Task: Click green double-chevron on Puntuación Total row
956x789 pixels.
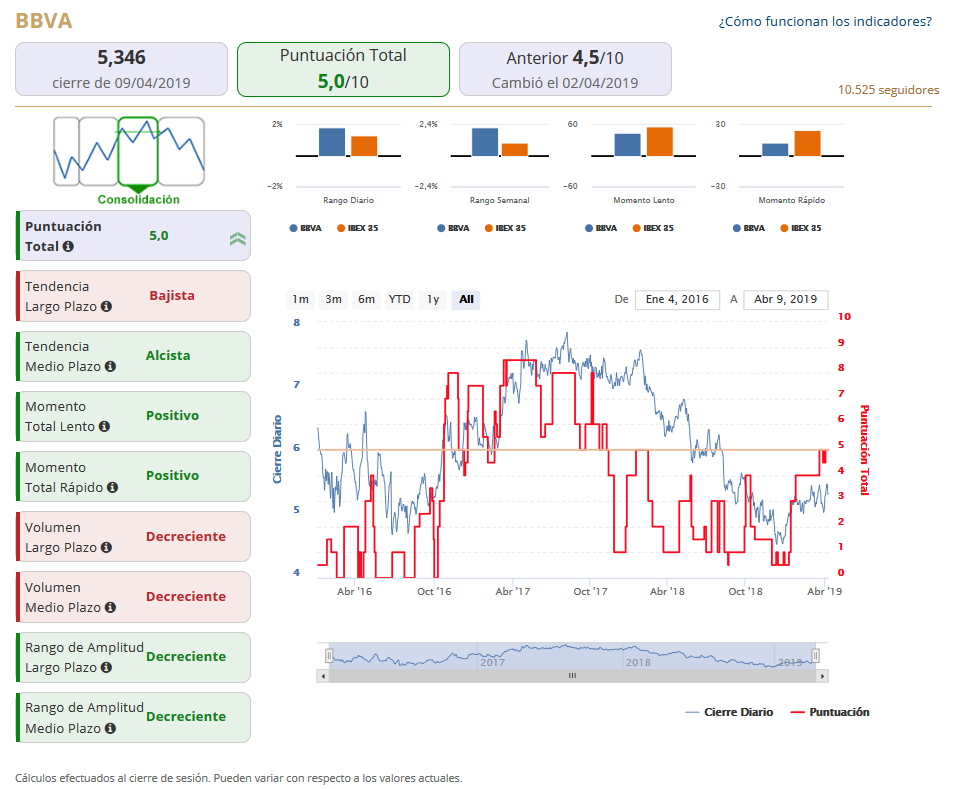Action: pyautogui.click(x=238, y=239)
